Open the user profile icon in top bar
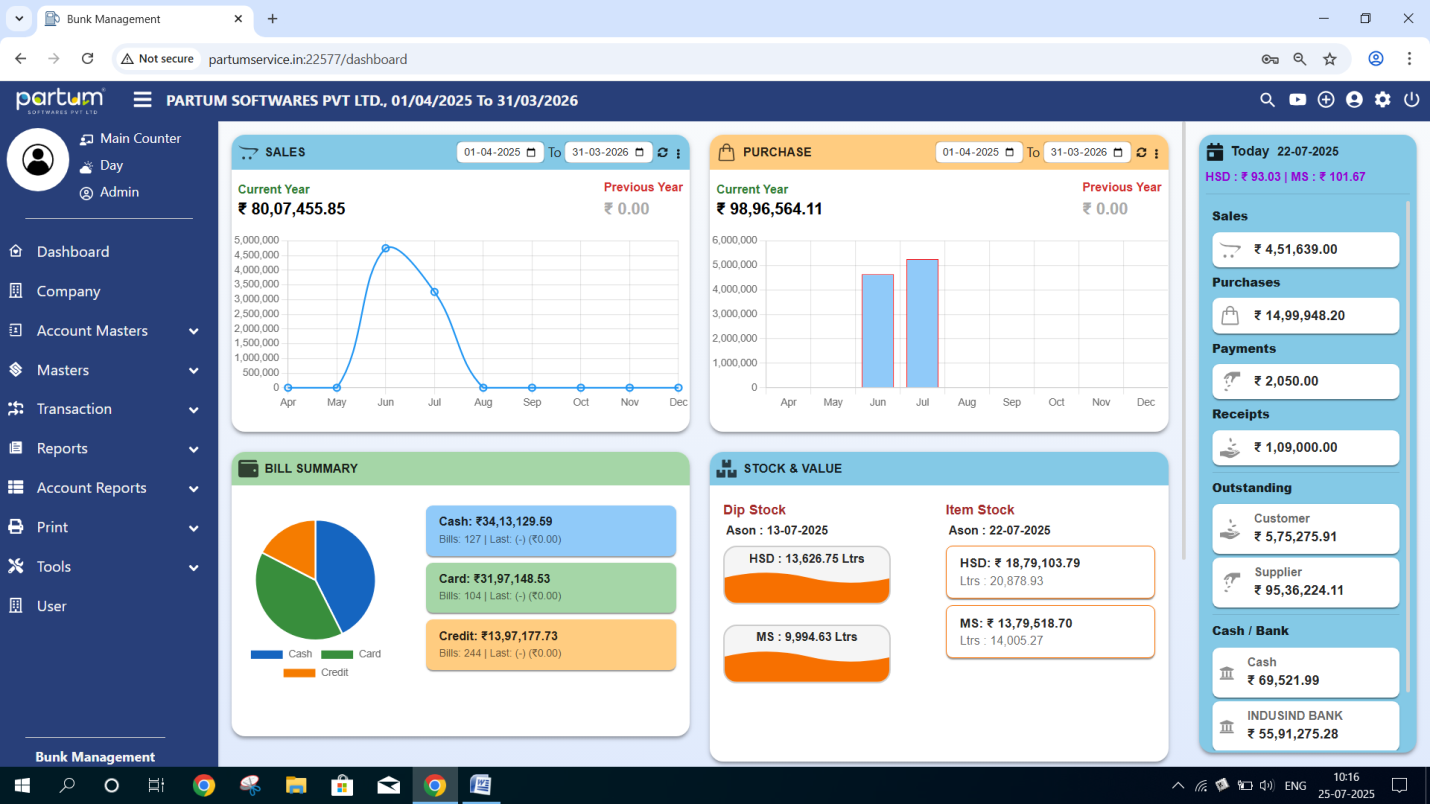Screen dimensions: 1430x804 [x=1353, y=99]
